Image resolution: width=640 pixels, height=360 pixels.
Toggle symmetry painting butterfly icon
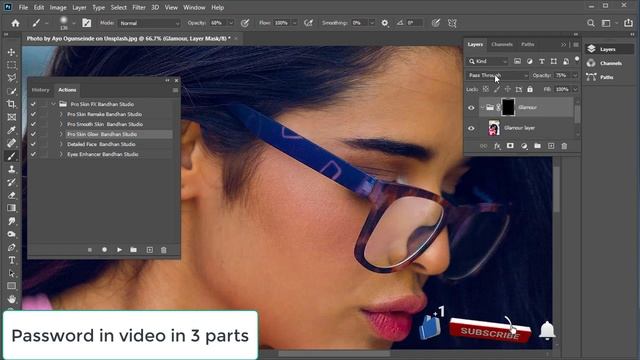tap(452, 23)
